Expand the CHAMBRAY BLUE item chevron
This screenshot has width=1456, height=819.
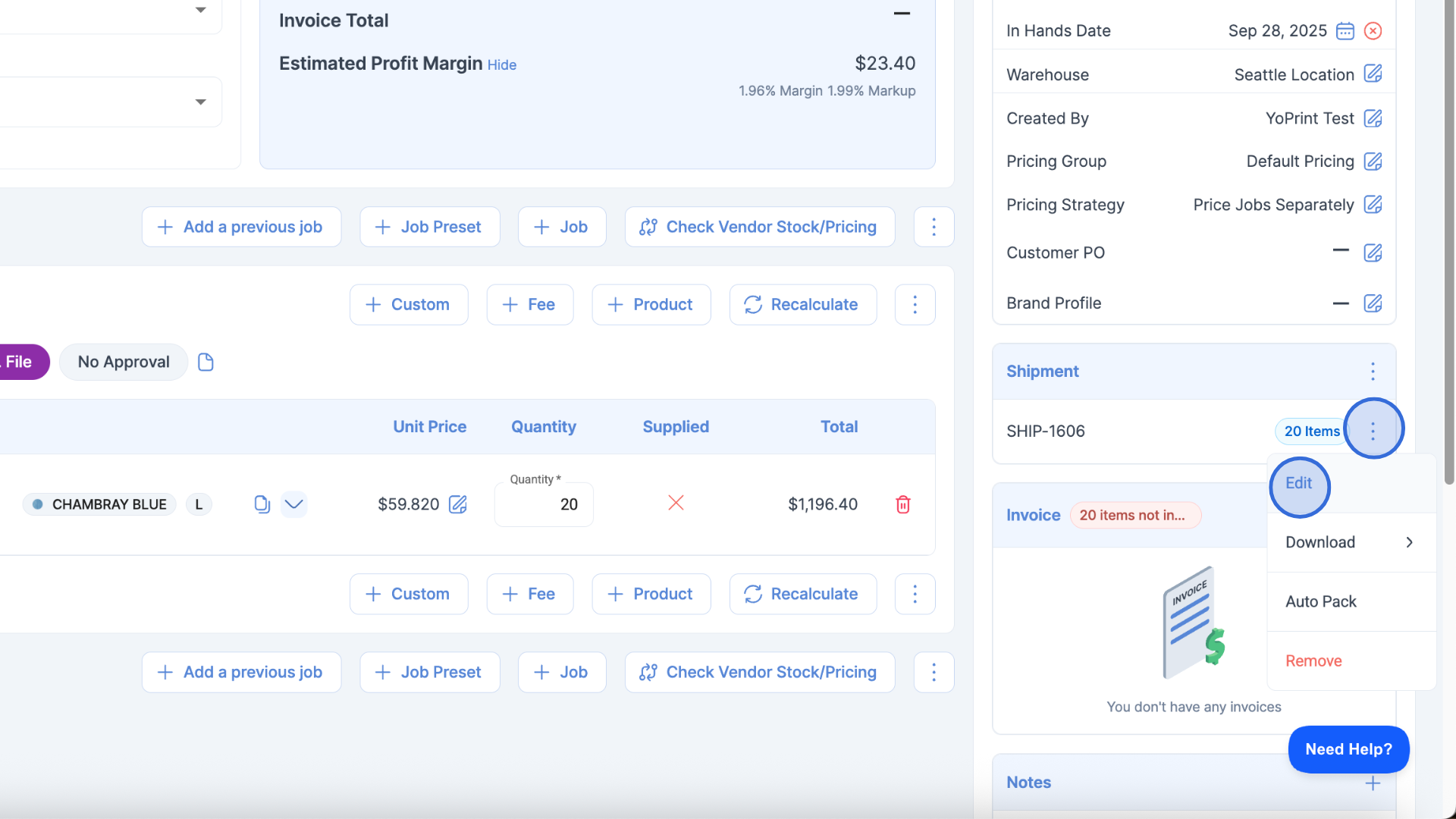[293, 504]
